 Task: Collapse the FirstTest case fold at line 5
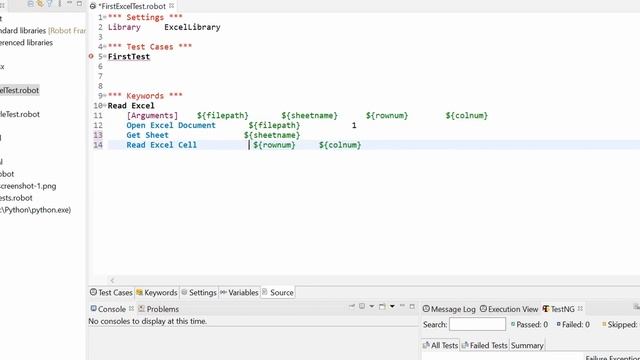point(105,56)
